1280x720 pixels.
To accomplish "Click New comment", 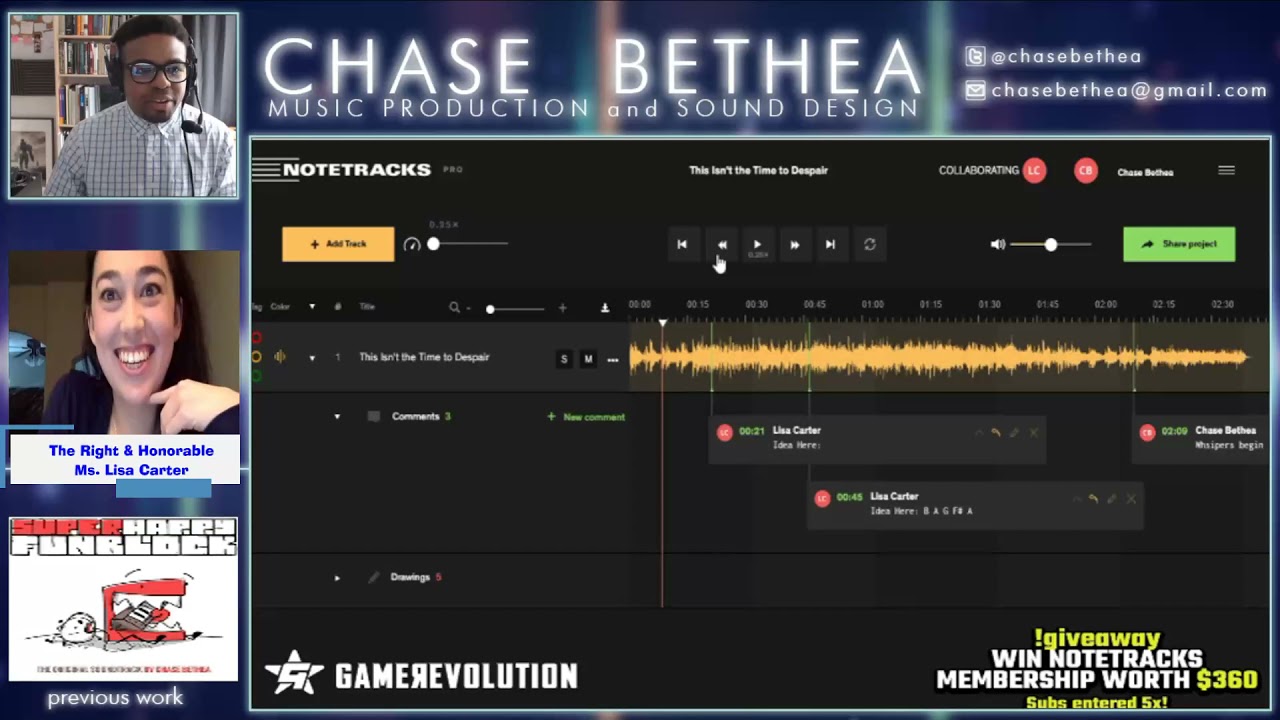I will 586,417.
